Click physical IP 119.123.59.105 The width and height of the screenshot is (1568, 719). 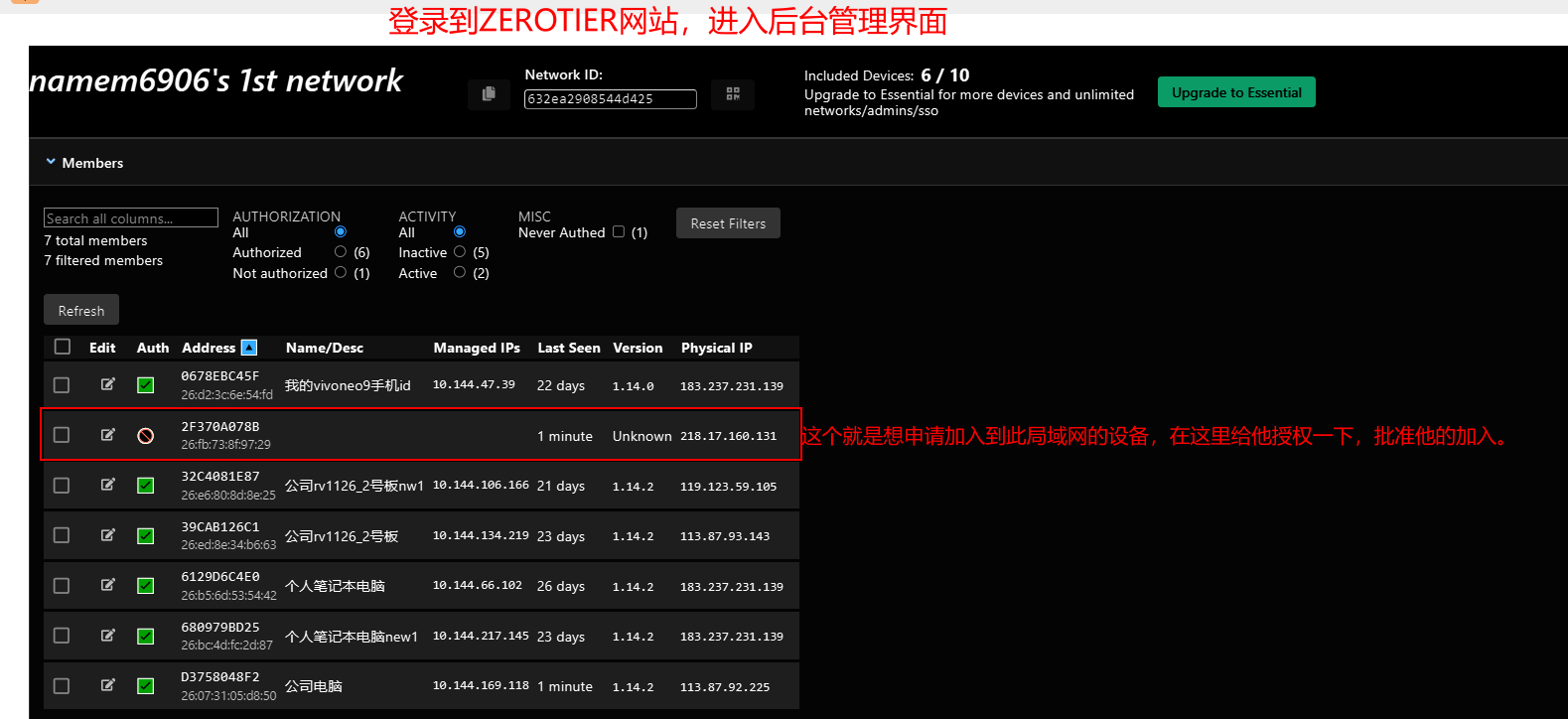pos(729,487)
